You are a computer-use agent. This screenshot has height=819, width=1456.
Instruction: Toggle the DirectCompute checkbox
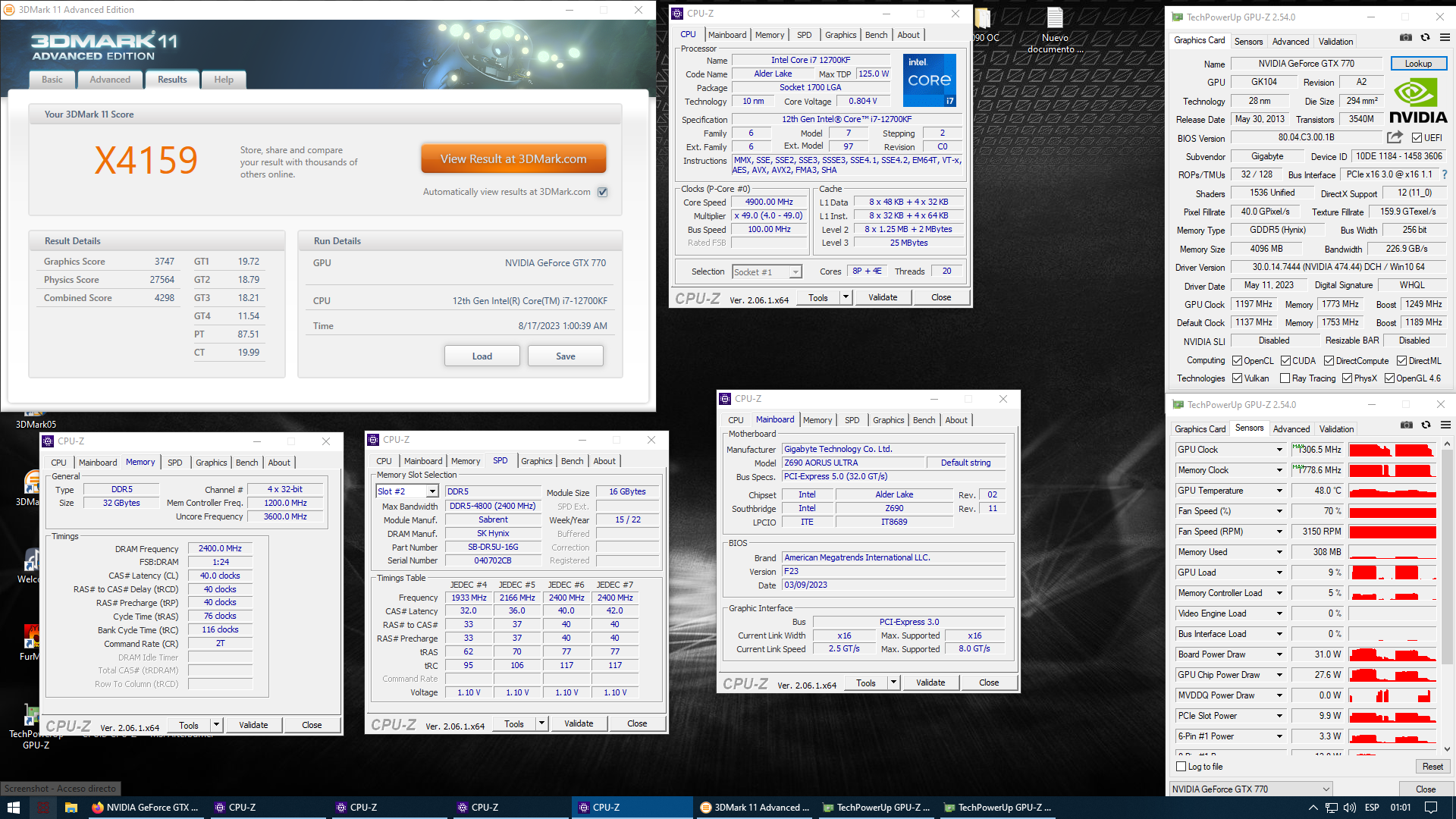1329,361
